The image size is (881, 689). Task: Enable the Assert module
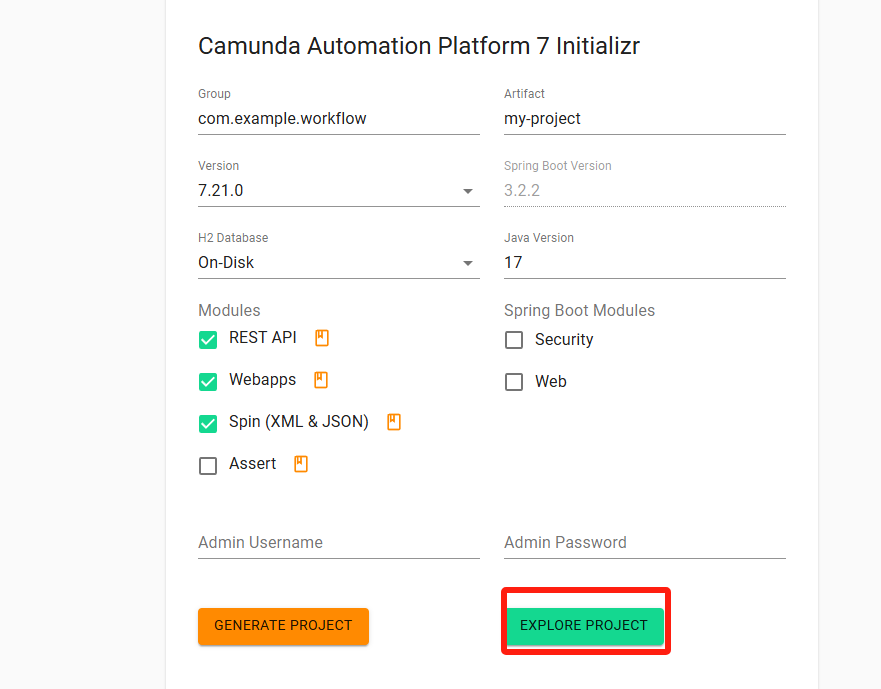[x=208, y=465]
